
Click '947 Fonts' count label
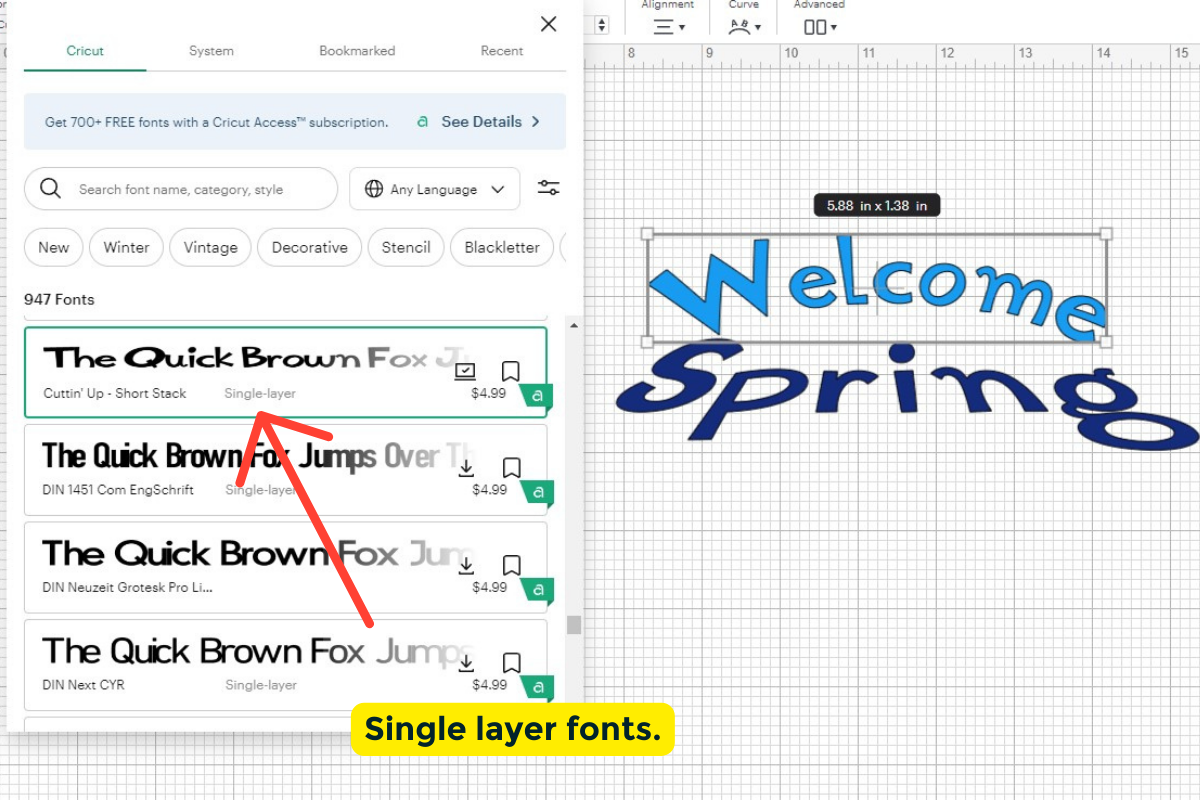[59, 299]
